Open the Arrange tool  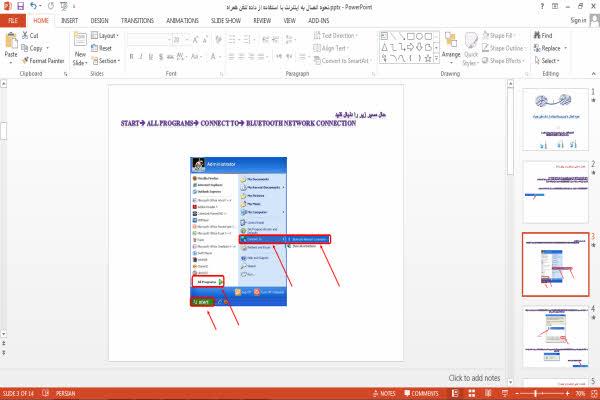click(x=451, y=48)
